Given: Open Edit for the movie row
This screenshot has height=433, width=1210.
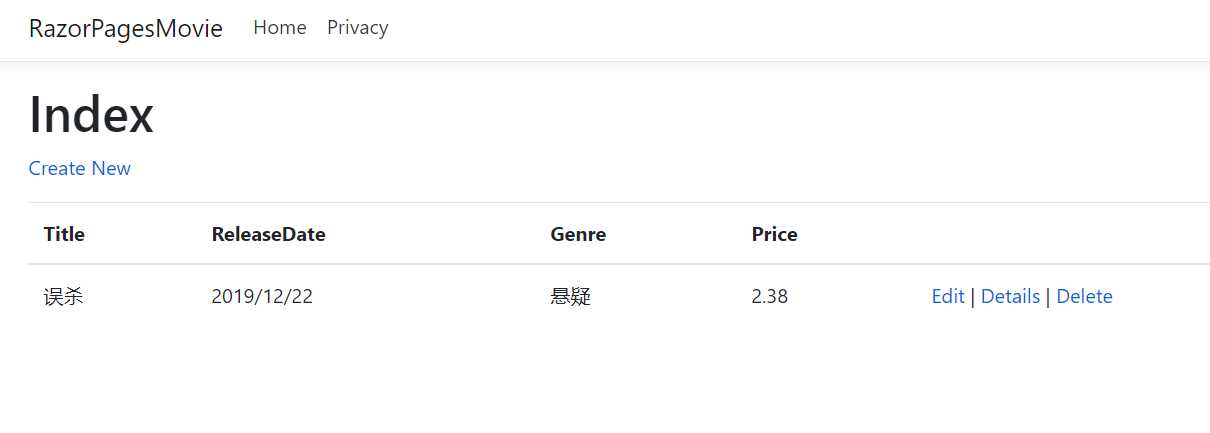Looking at the screenshot, I should pos(948,296).
